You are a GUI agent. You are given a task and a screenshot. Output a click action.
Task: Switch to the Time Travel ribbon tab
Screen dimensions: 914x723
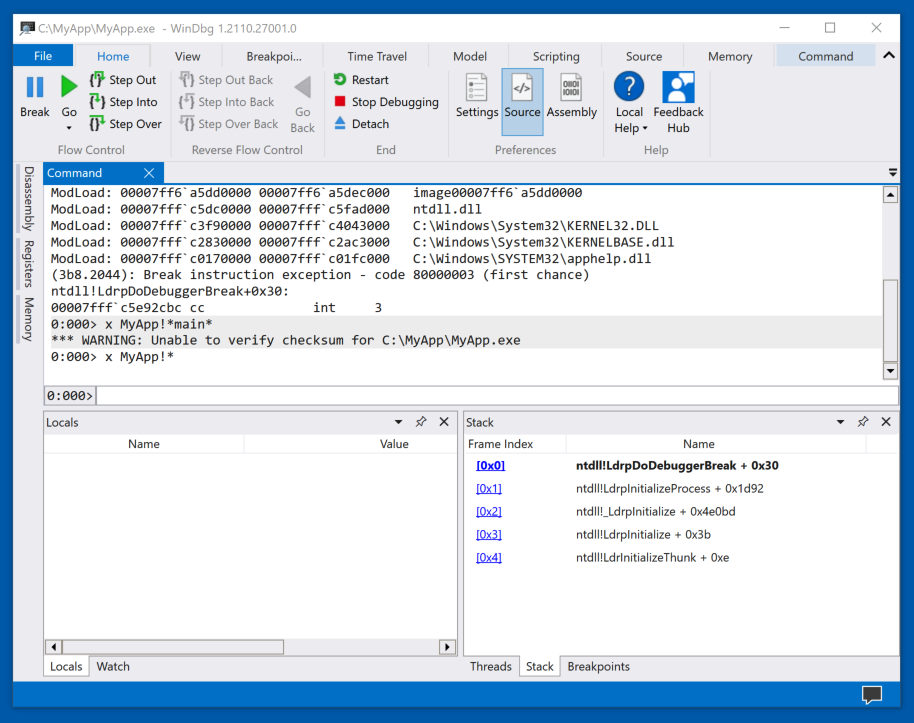[x=377, y=56]
